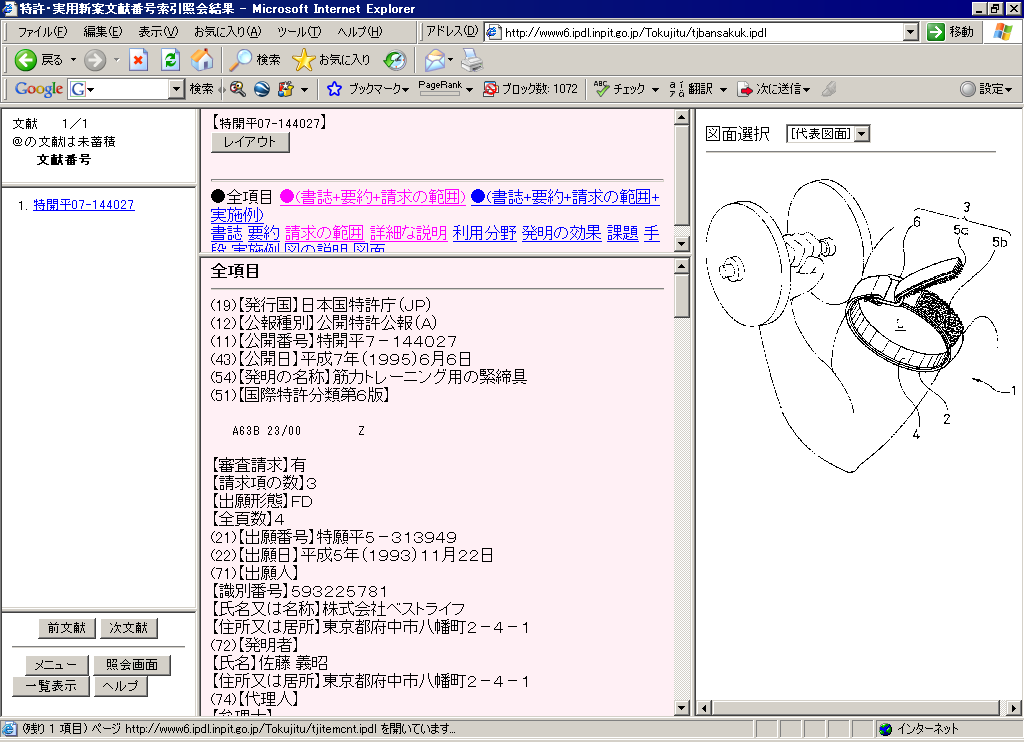Click the Internet zone globe icon in status bar
The image size is (1024, 742).
(x=886, y=729)
